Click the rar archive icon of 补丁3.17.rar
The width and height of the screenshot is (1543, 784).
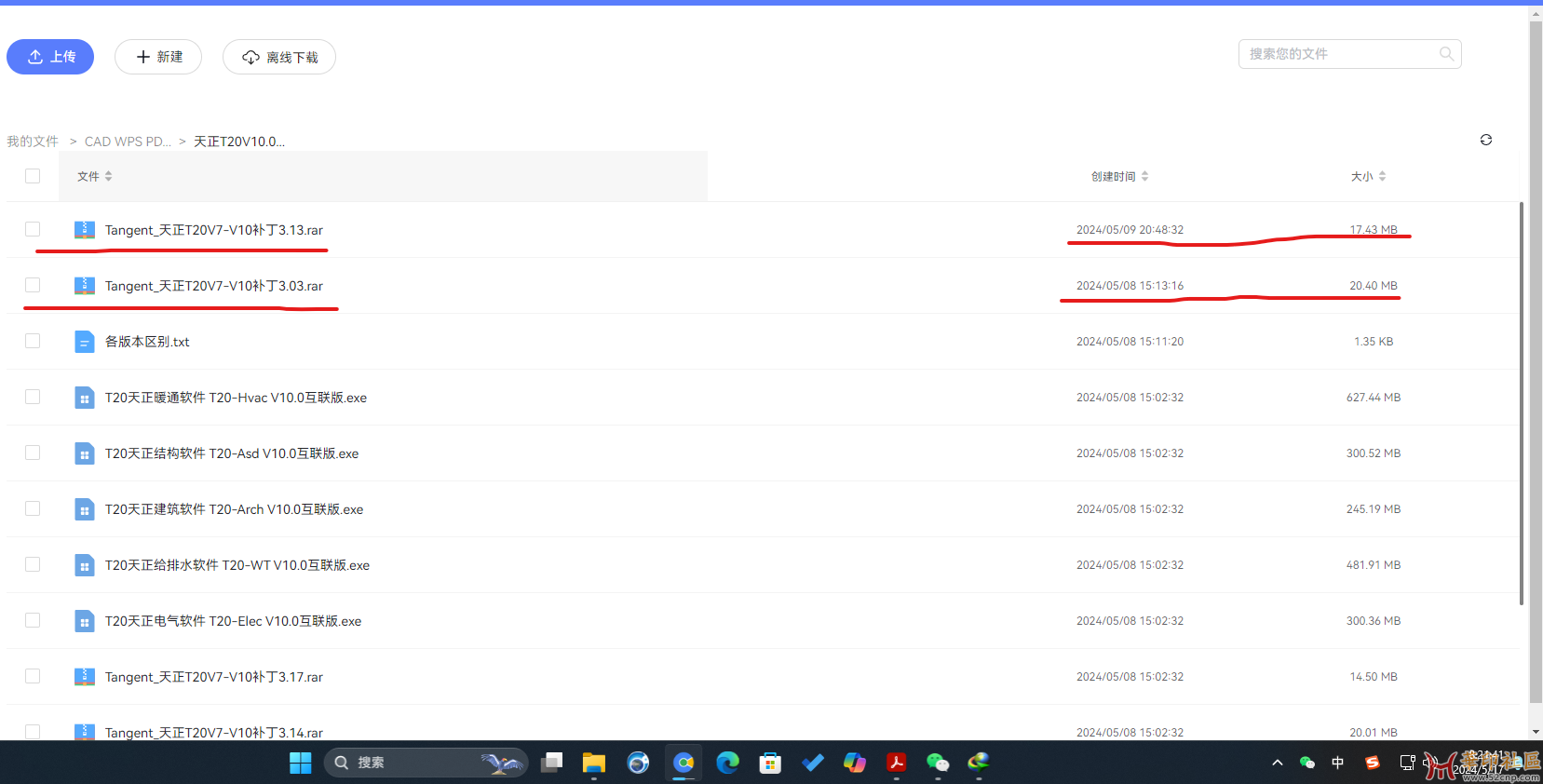[x=85, y=677]
